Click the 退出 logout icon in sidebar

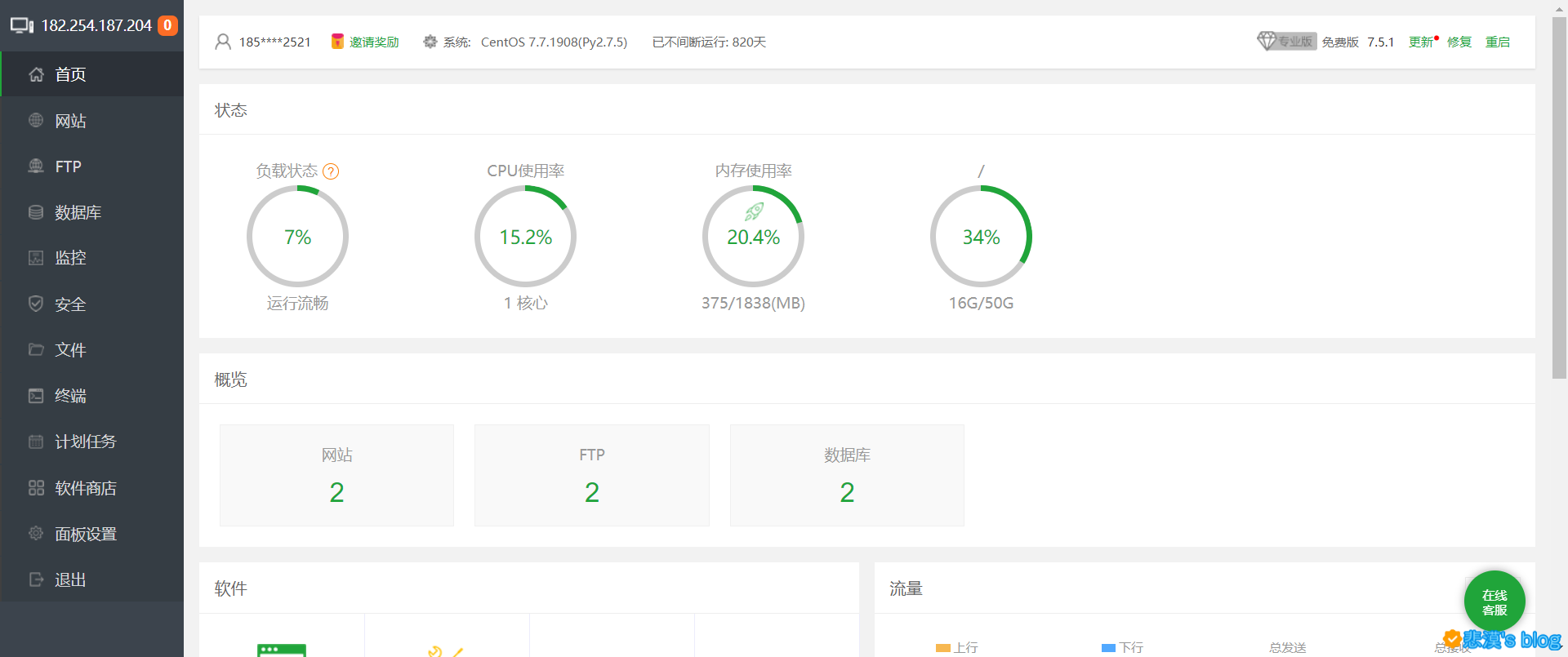[x=36, y=579]
